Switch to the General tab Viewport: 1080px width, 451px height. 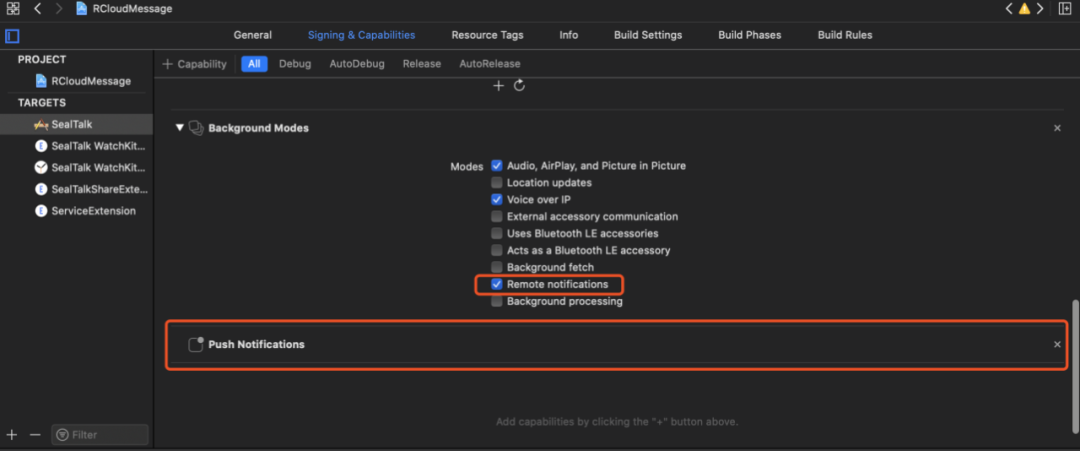pyautogui.click(x=252, y=35)
